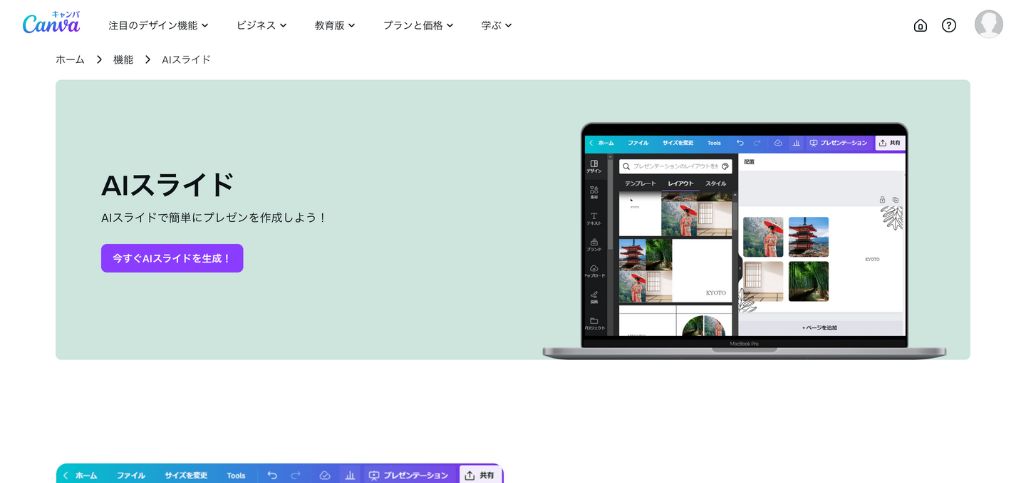Switch to the スタイル tab
The image size is (1026, 483).
tap(716, 184)
